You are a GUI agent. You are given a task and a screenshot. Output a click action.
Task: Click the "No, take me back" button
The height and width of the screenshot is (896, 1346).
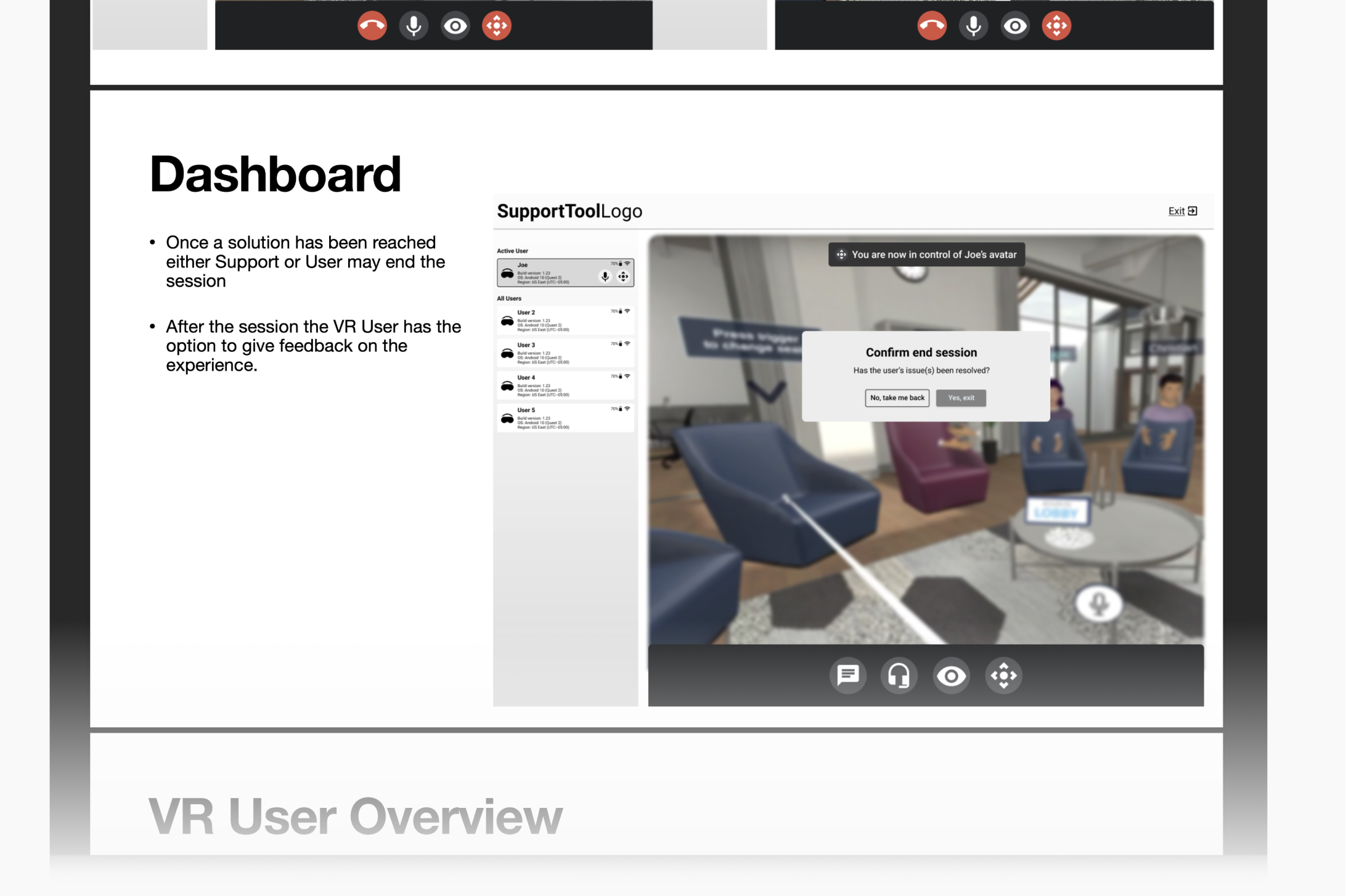(897, 397)
